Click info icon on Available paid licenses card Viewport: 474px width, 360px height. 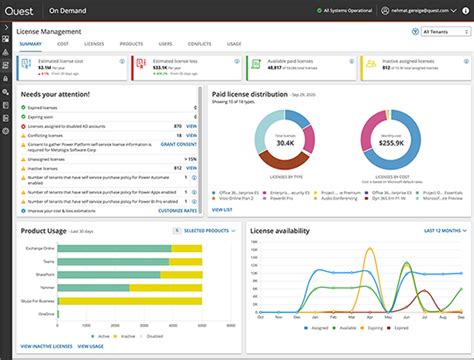coord(351,61)
